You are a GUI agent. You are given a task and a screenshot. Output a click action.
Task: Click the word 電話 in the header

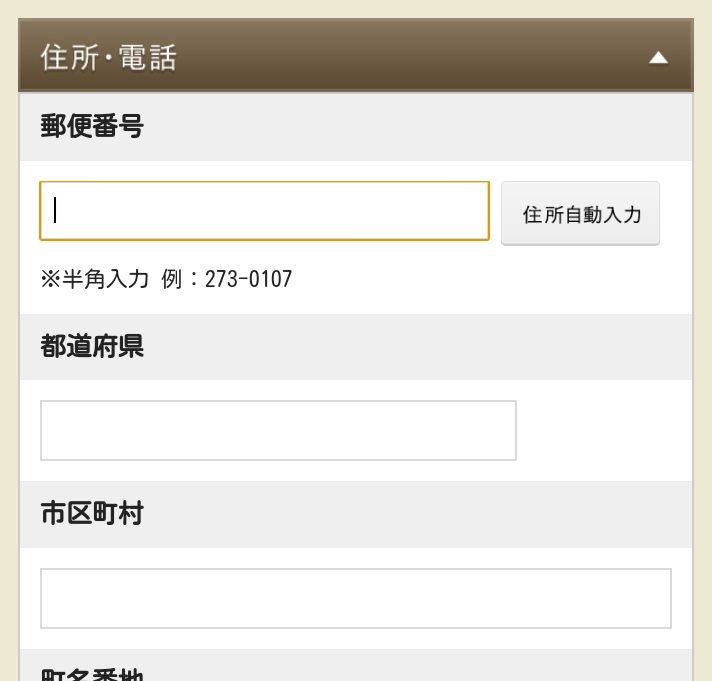[148, 58]
